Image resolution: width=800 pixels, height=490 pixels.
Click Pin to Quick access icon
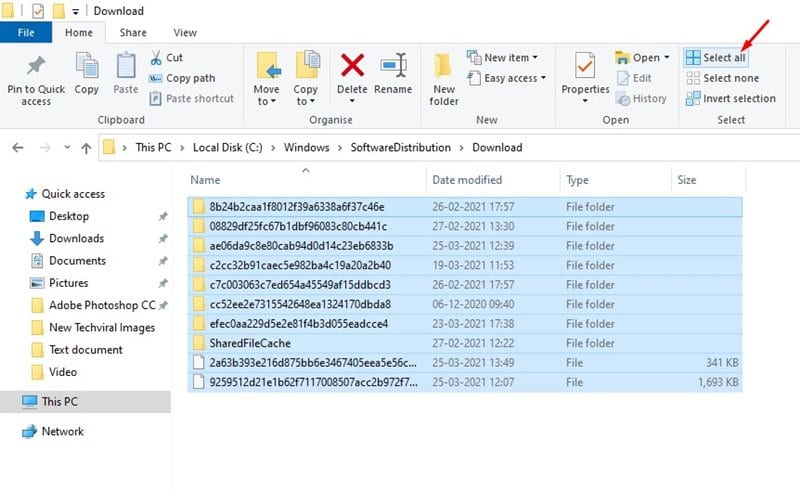pos(36,65)
